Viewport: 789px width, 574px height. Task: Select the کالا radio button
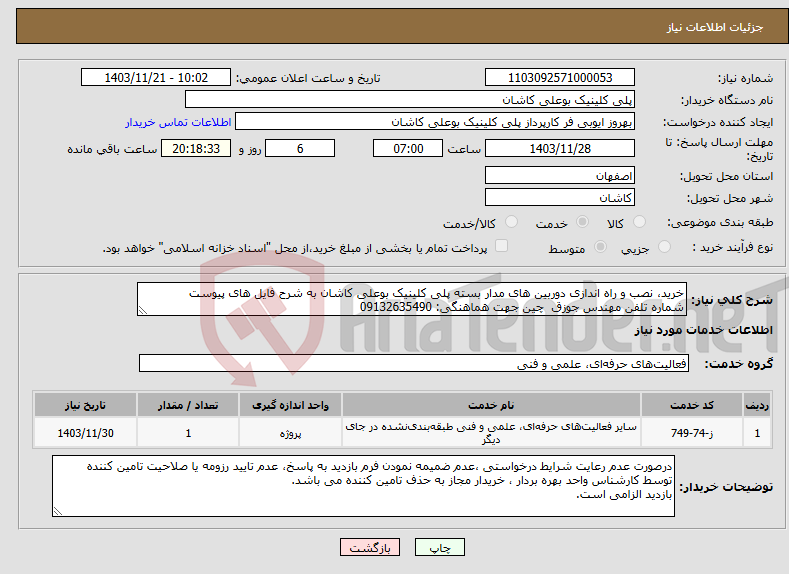click(639, 222)
